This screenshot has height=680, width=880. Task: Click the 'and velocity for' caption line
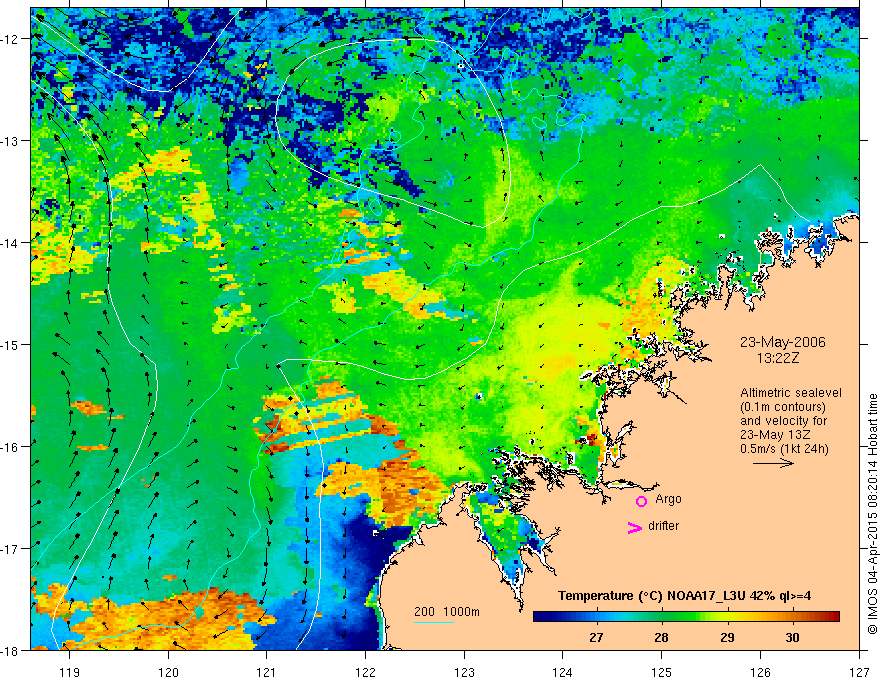(x=783, y=421)
